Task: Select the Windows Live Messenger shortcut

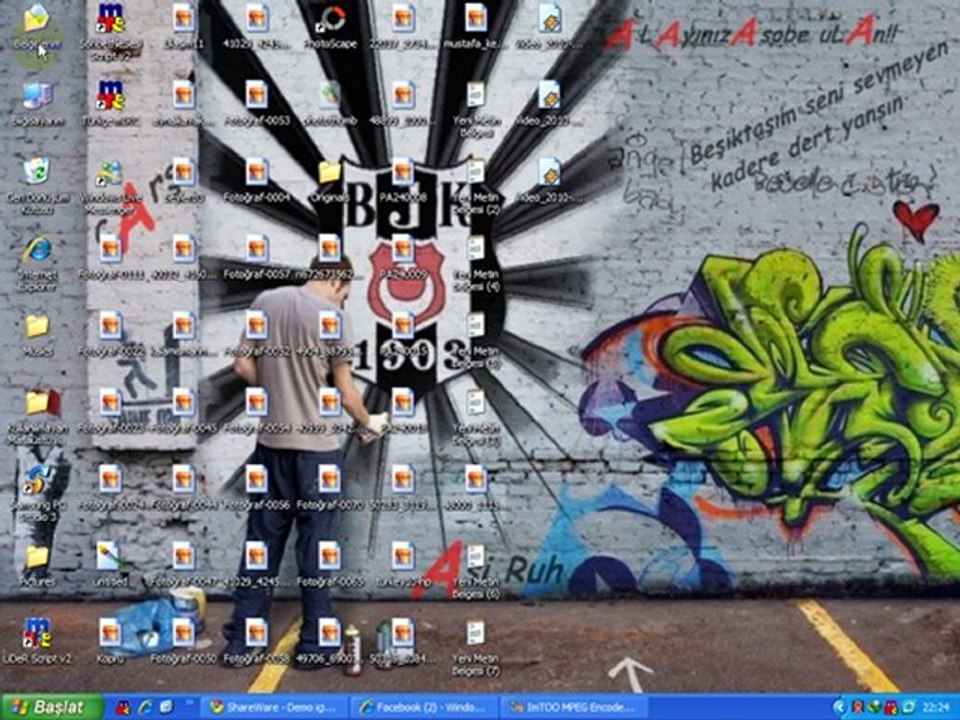Action: [110, 185]
